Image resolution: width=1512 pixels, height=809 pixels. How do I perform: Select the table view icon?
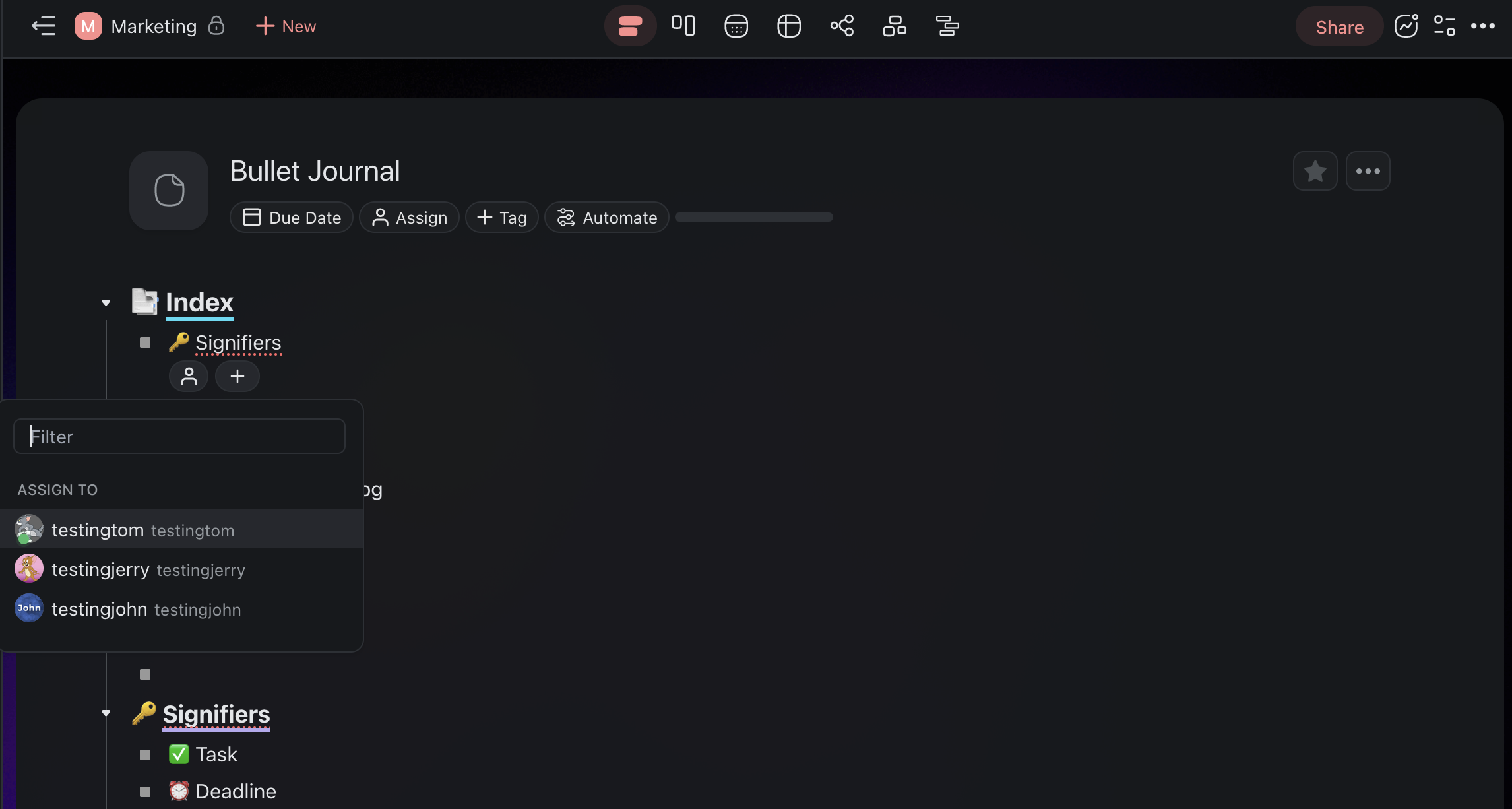789,26
